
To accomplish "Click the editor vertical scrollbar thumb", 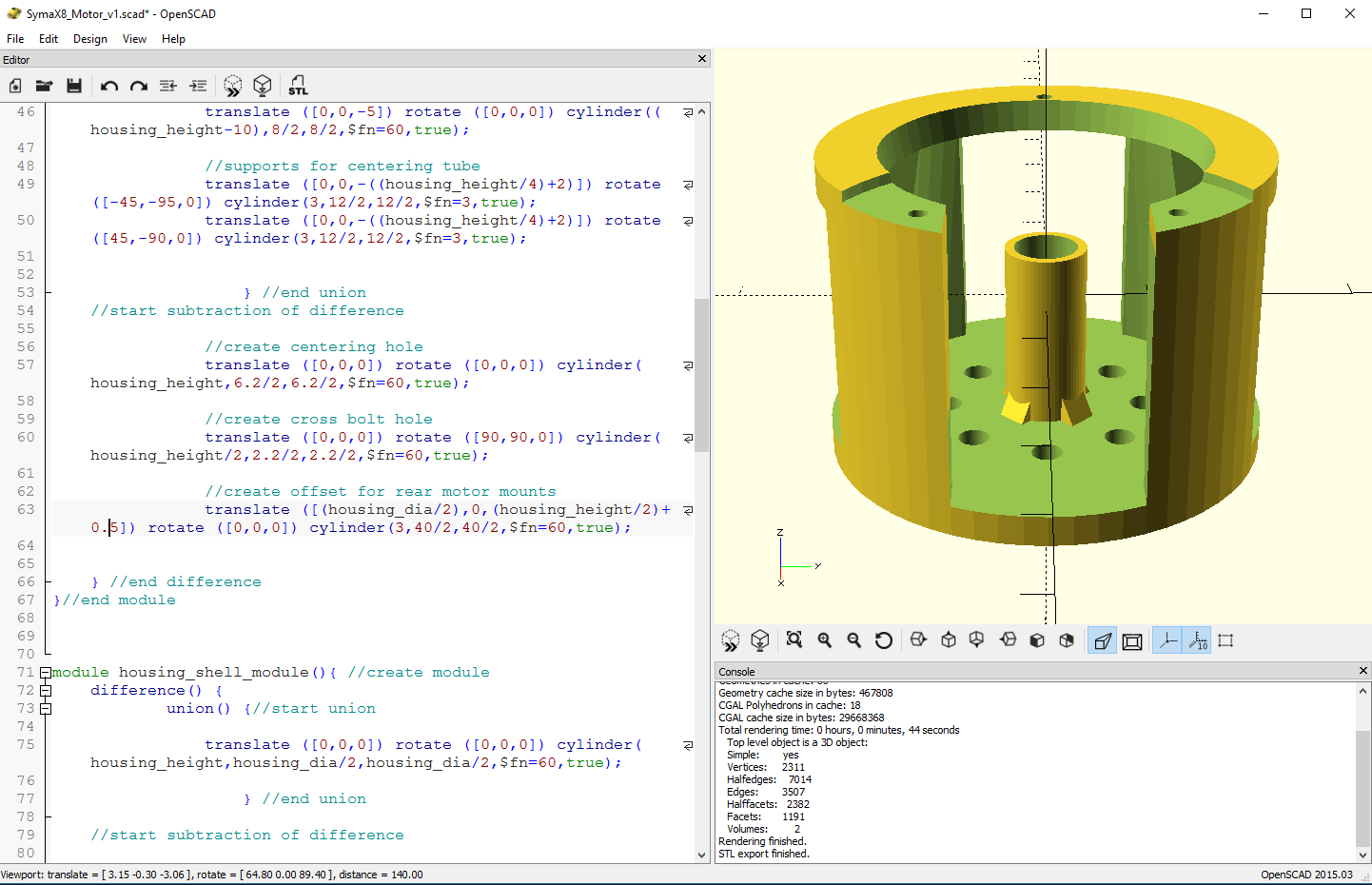I will click(702, 375).
